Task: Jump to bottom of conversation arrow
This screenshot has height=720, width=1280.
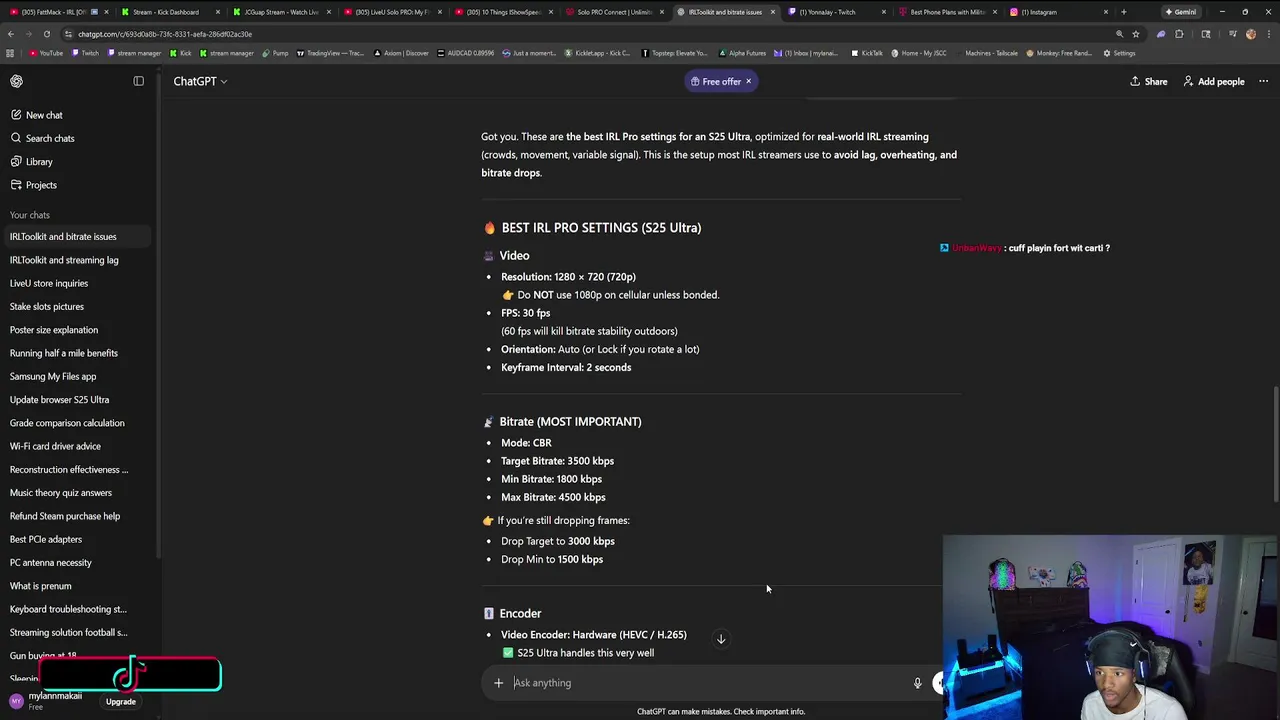Action: tap(720, 639)
